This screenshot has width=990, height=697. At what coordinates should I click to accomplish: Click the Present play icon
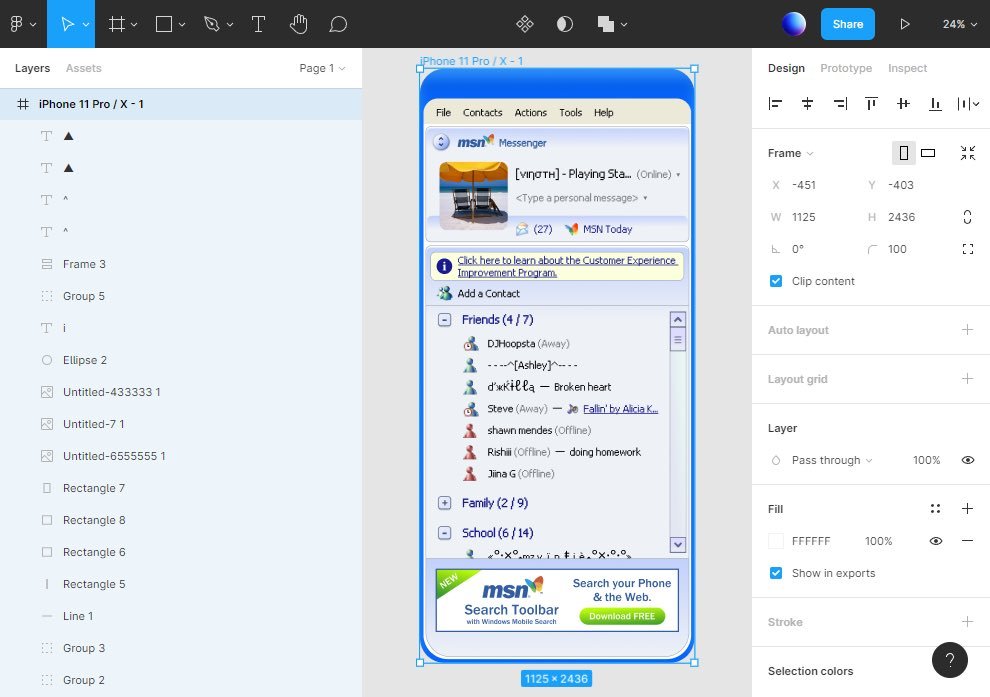[905, 24]
